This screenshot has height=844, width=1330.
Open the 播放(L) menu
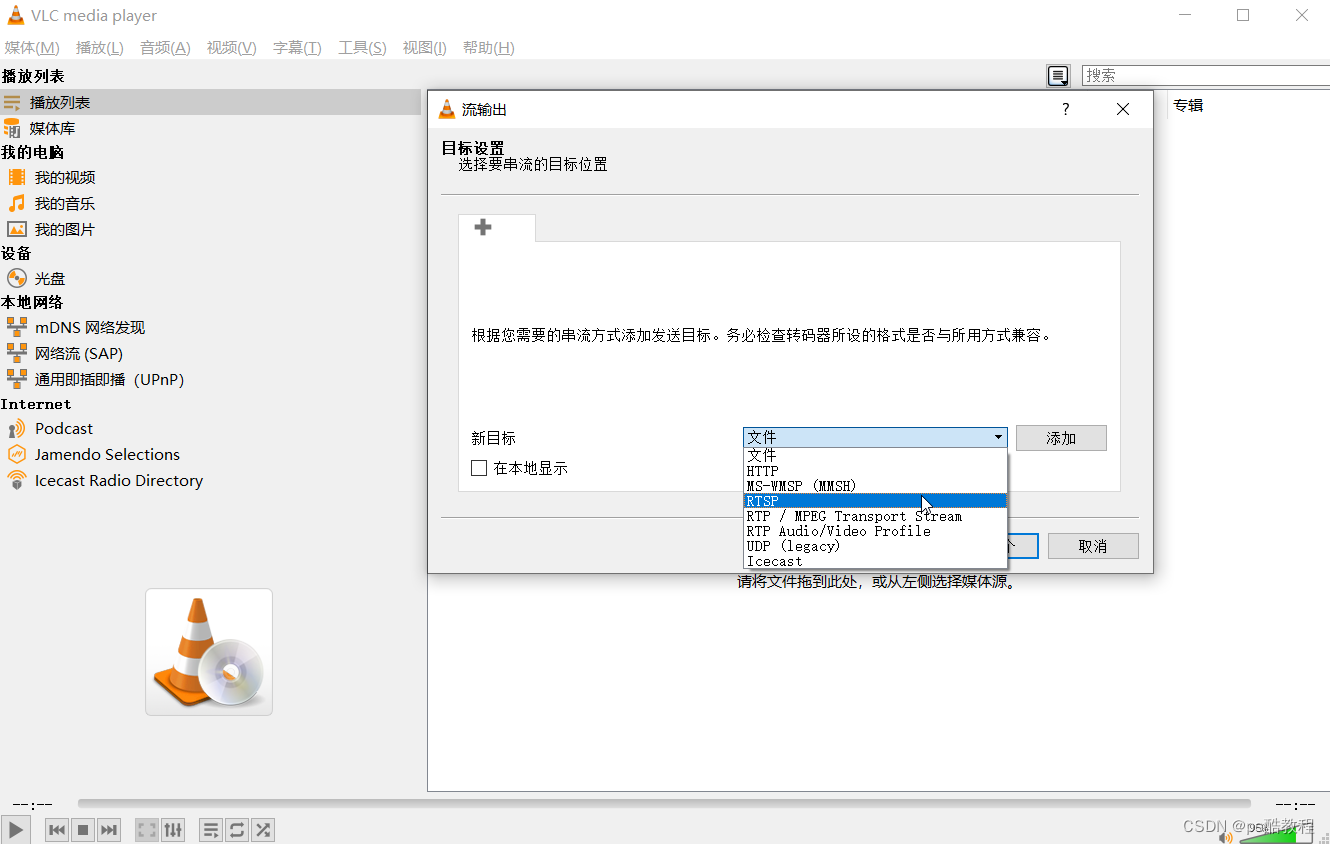pyautogui.click(x=100, y=48)
